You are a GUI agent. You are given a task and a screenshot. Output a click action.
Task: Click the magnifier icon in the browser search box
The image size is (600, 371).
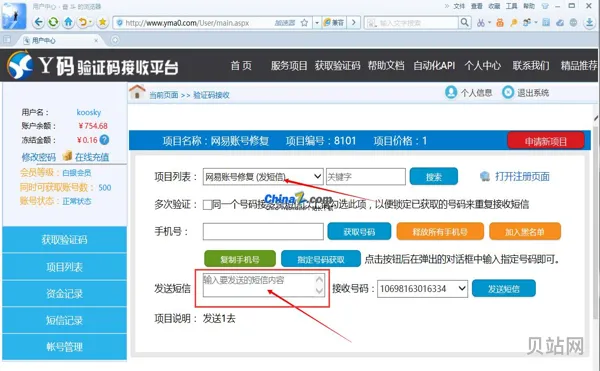point(464,23)
